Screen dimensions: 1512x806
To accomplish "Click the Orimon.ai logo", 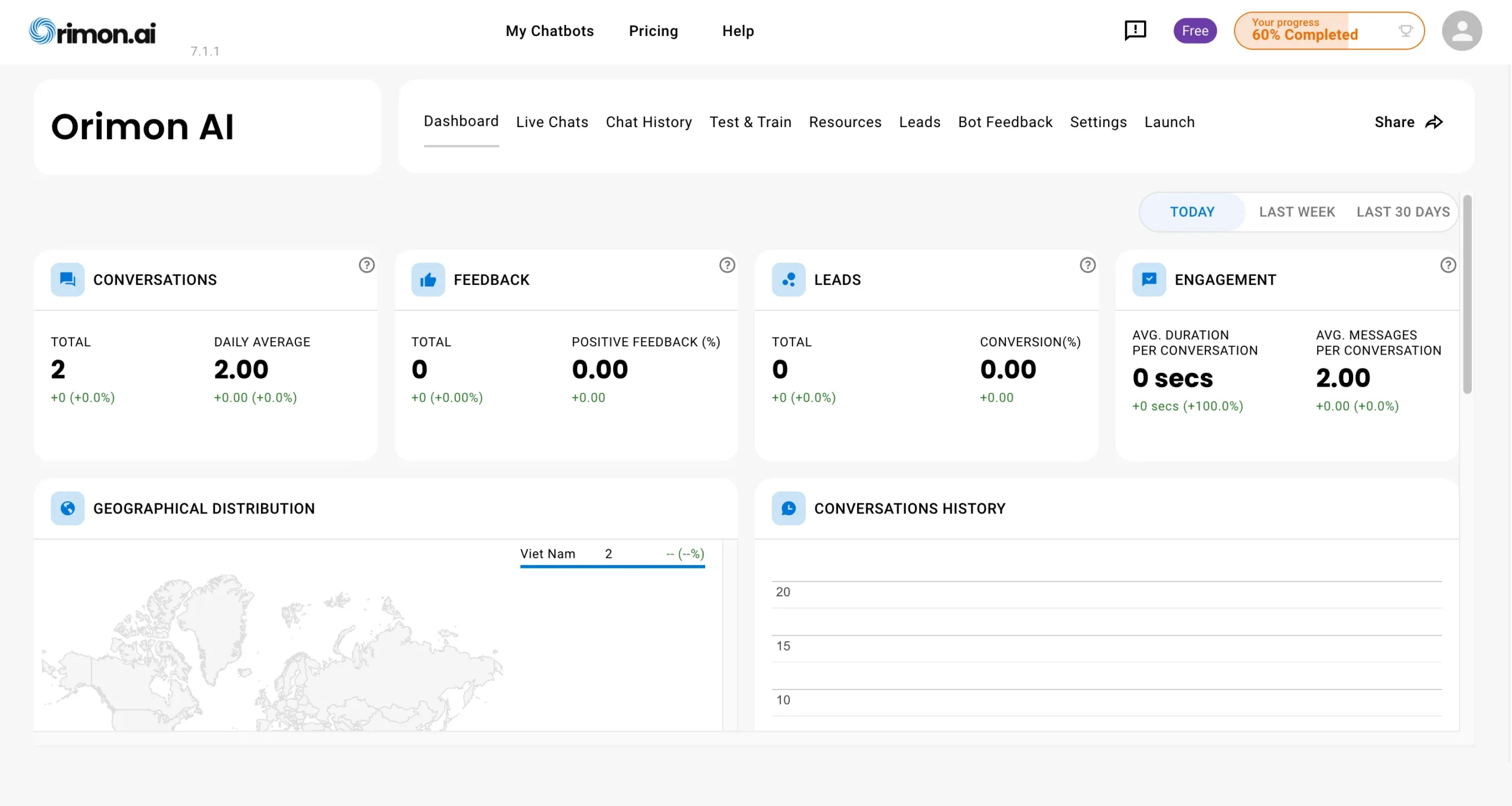I will (92, 30).
